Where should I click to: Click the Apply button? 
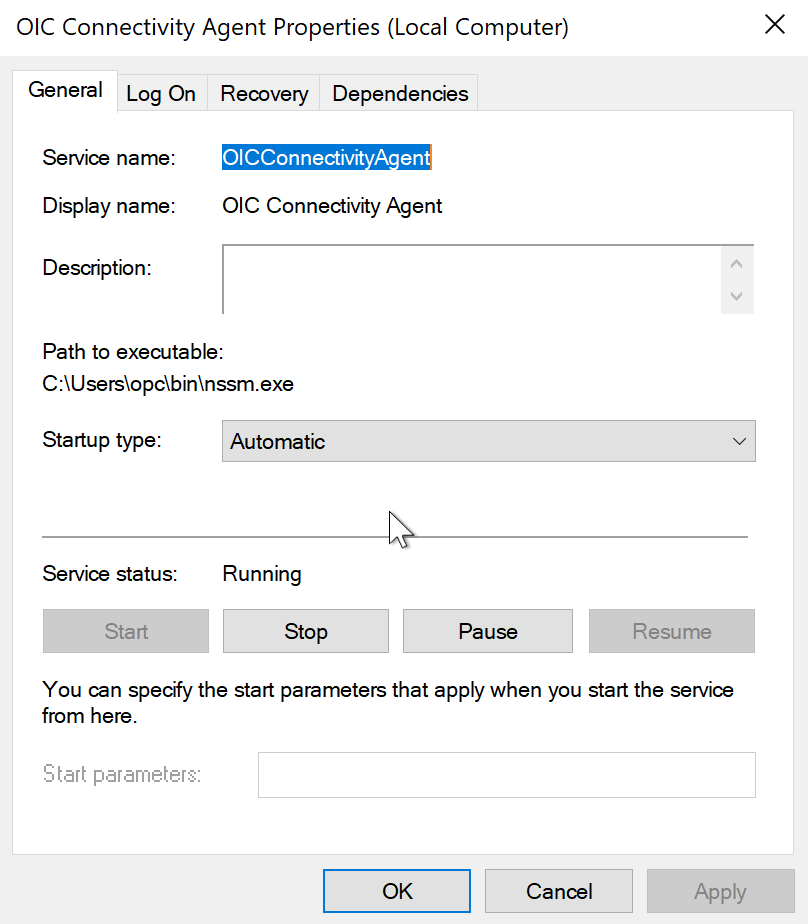(x=720, y=891)
